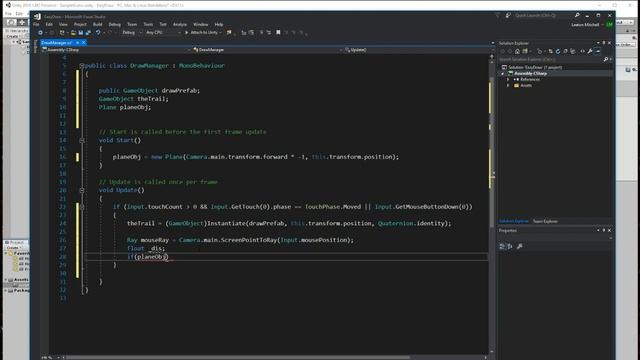Open the Update() member navigation dropdown
640x360 pixels.
click(x=416, y=50)
